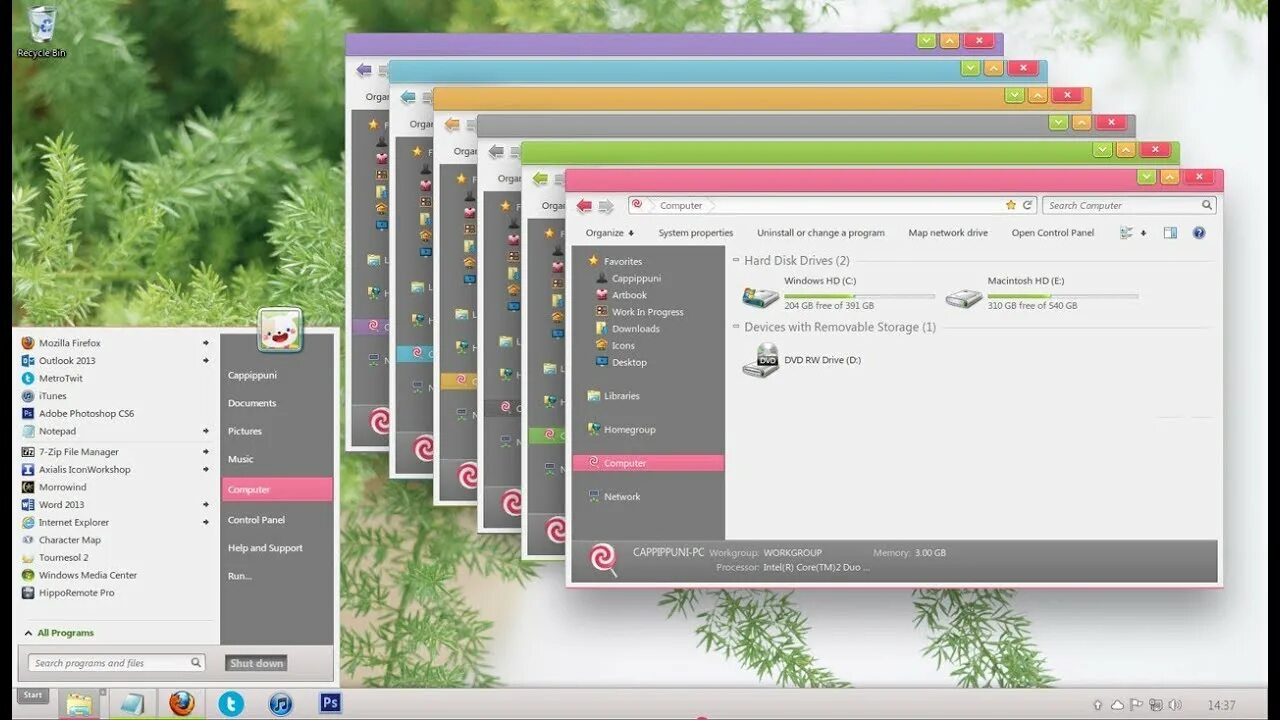This screenshot has height=720, width=1280.
Task: Open the Recycle Bin desktop icon
Action: tap(42, 31)
